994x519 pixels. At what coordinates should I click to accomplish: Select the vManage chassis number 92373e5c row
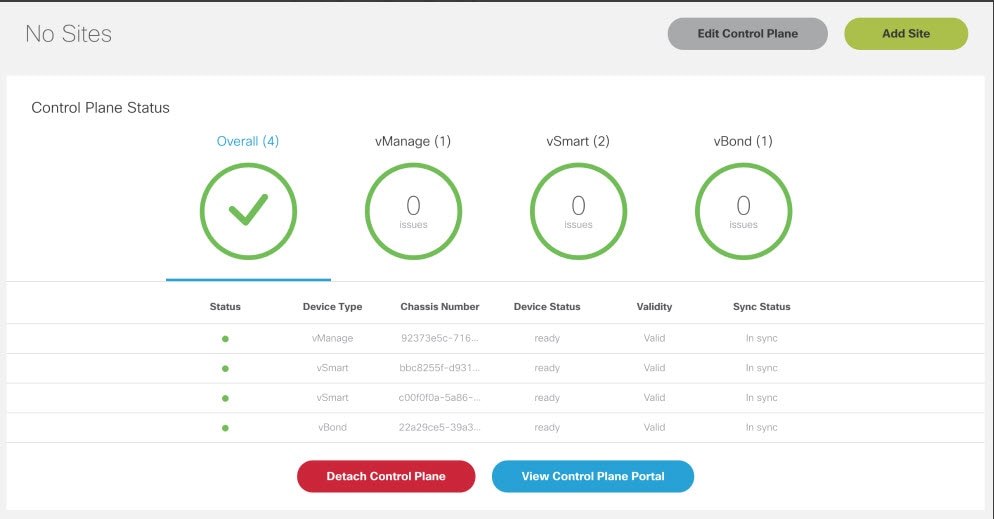point(495,338)
